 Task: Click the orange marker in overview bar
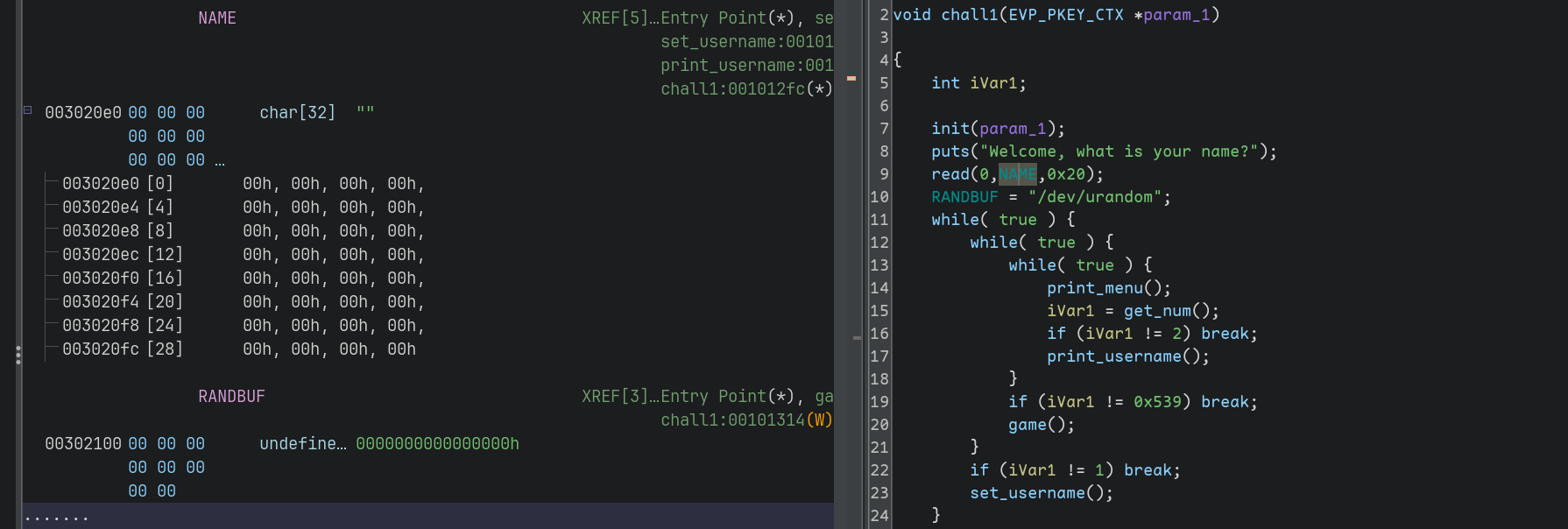(x=851, y=78)
